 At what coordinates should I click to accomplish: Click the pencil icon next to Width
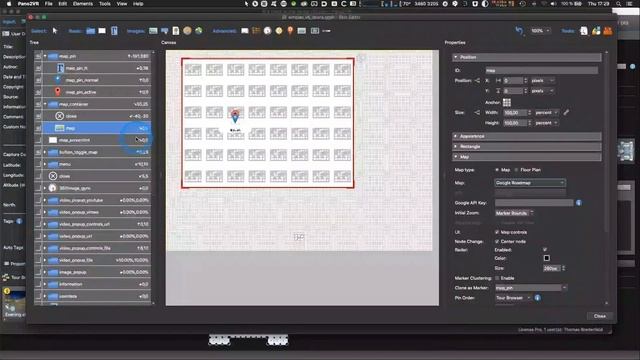566,112
